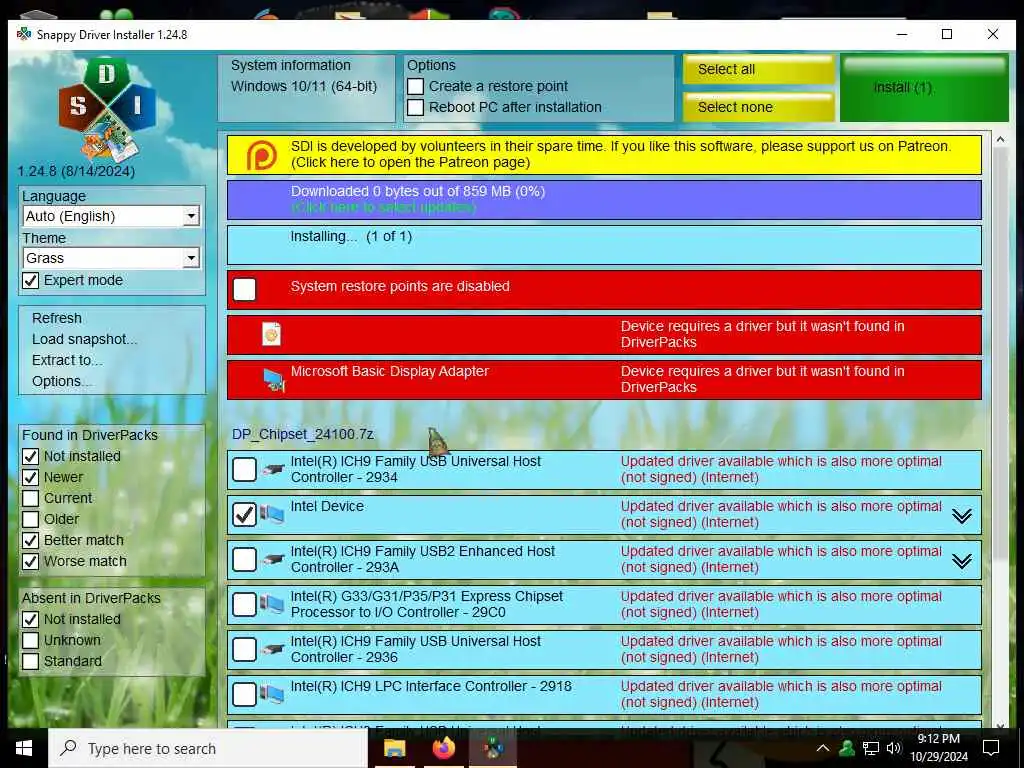
Task: Click Load snapshot... in the sidebar
Action: pos(84,339)
